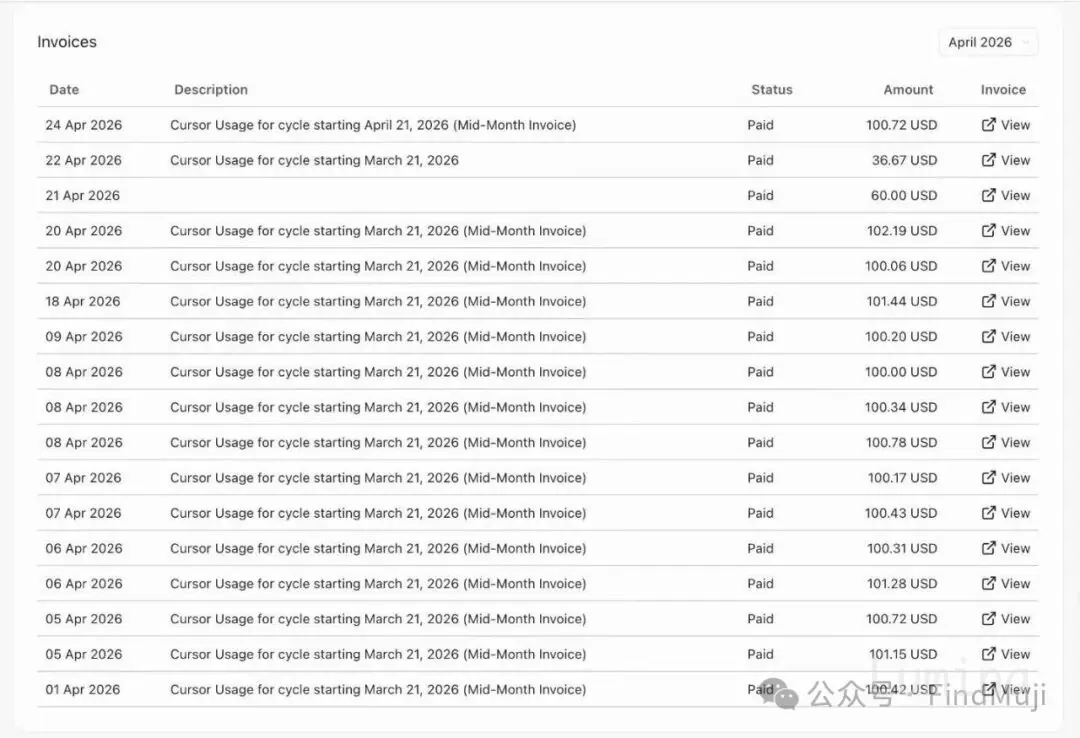View the 101.28 USD invoice
Viewport: 1080px width, 738px height.
click(1006, 583)
